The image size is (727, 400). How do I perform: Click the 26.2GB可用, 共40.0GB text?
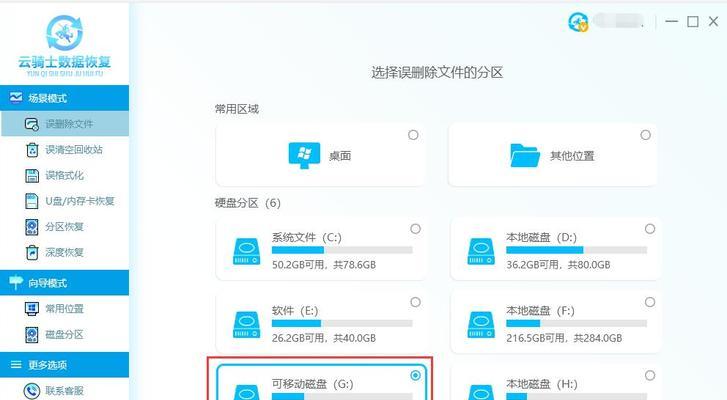324,338
